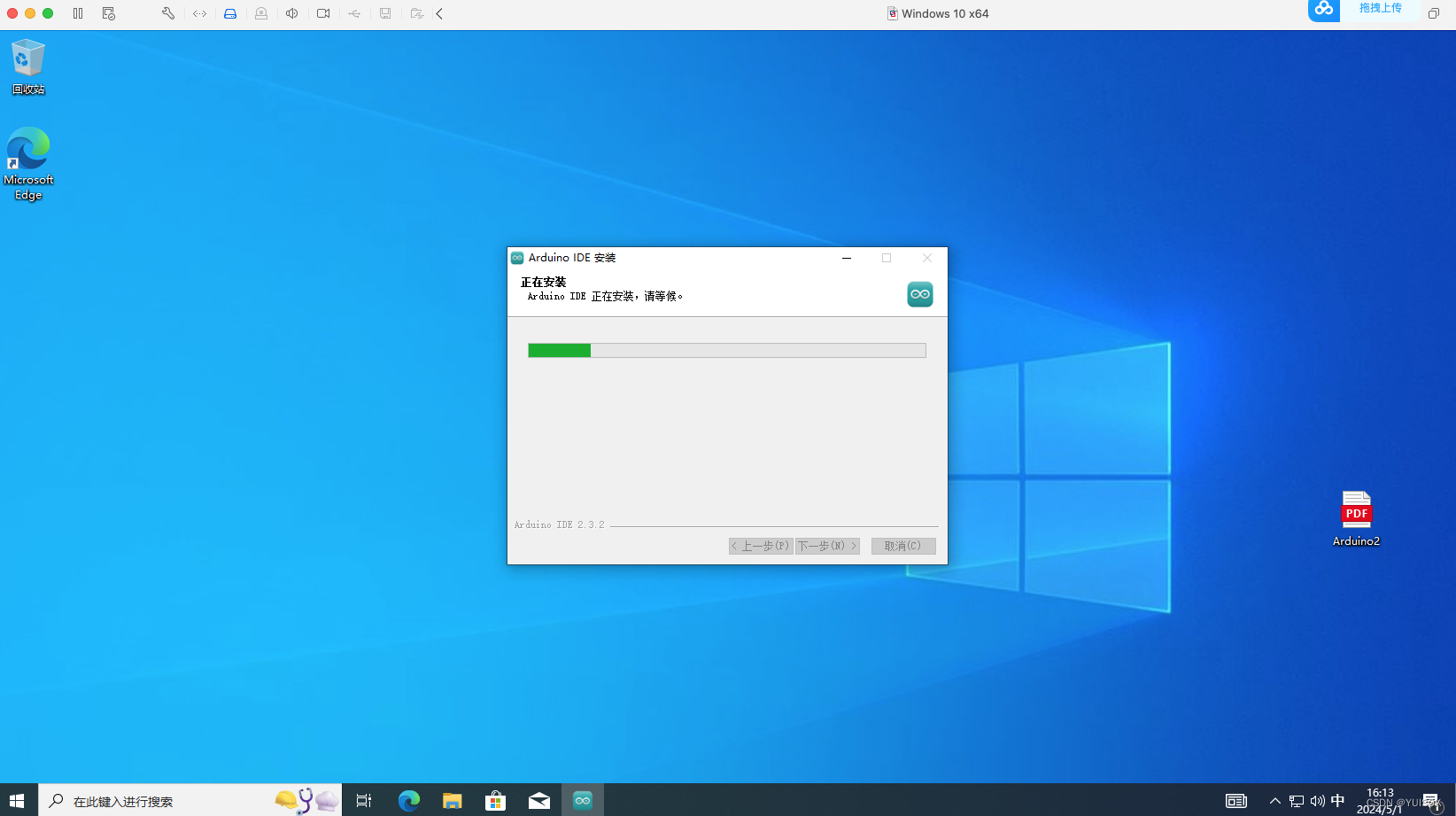Viewport: 1456px width, 816px height.
Task: Click the 取消(C) cancel button
Action: pos(903,546)
